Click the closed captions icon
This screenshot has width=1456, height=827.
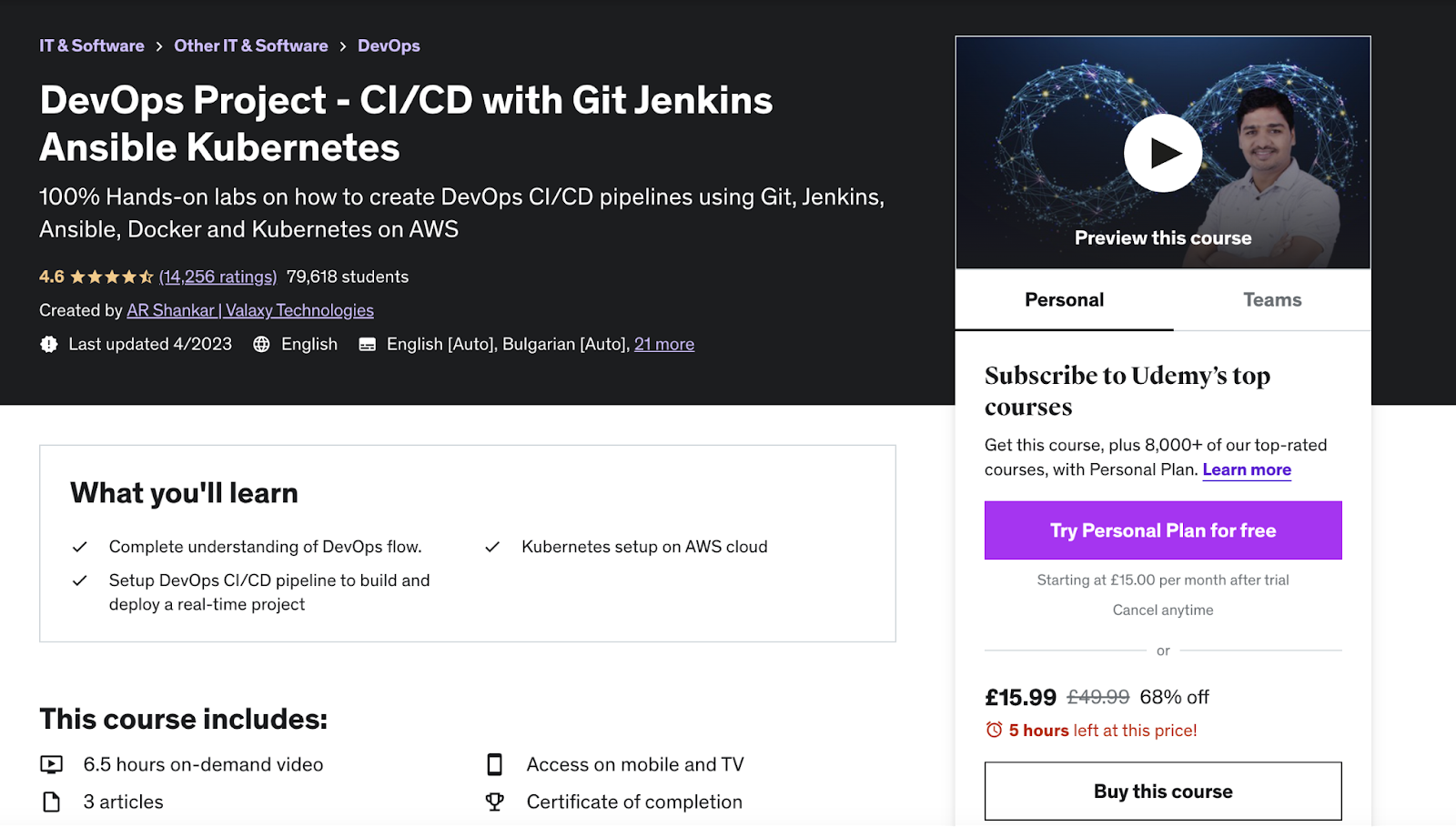pos(368,345)
